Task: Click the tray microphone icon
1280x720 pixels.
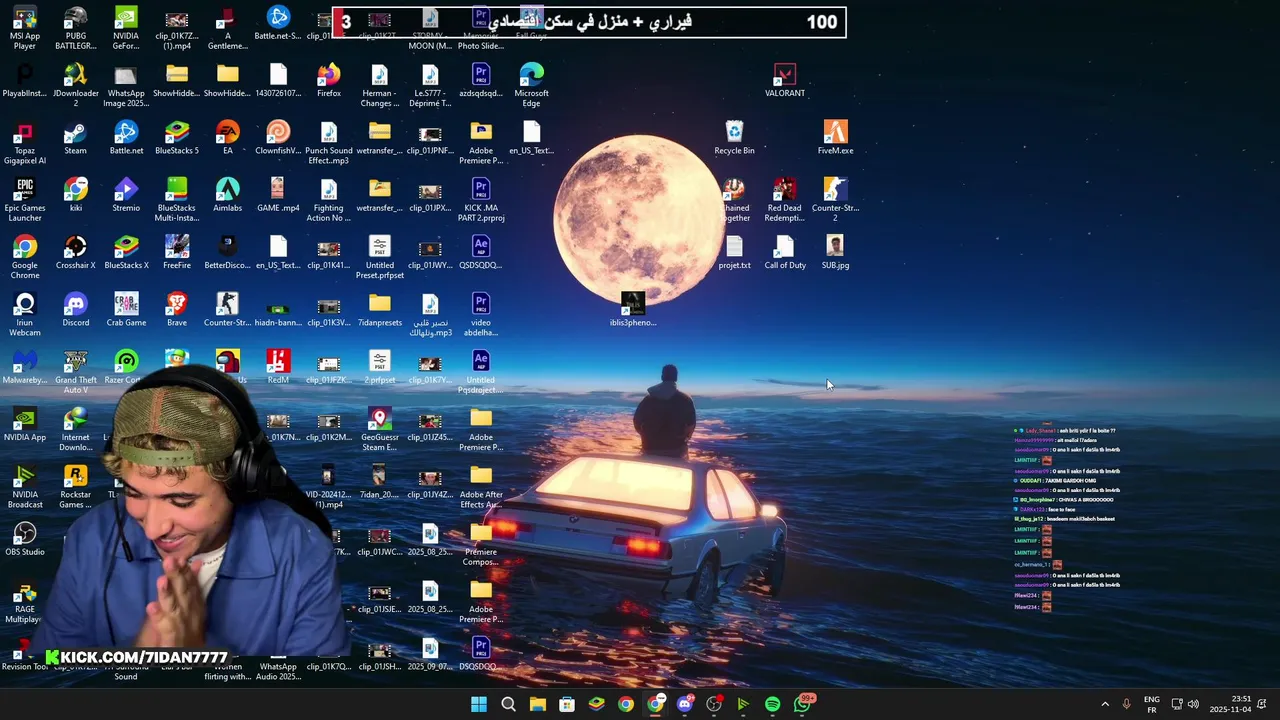Action: coord(1126,704)
